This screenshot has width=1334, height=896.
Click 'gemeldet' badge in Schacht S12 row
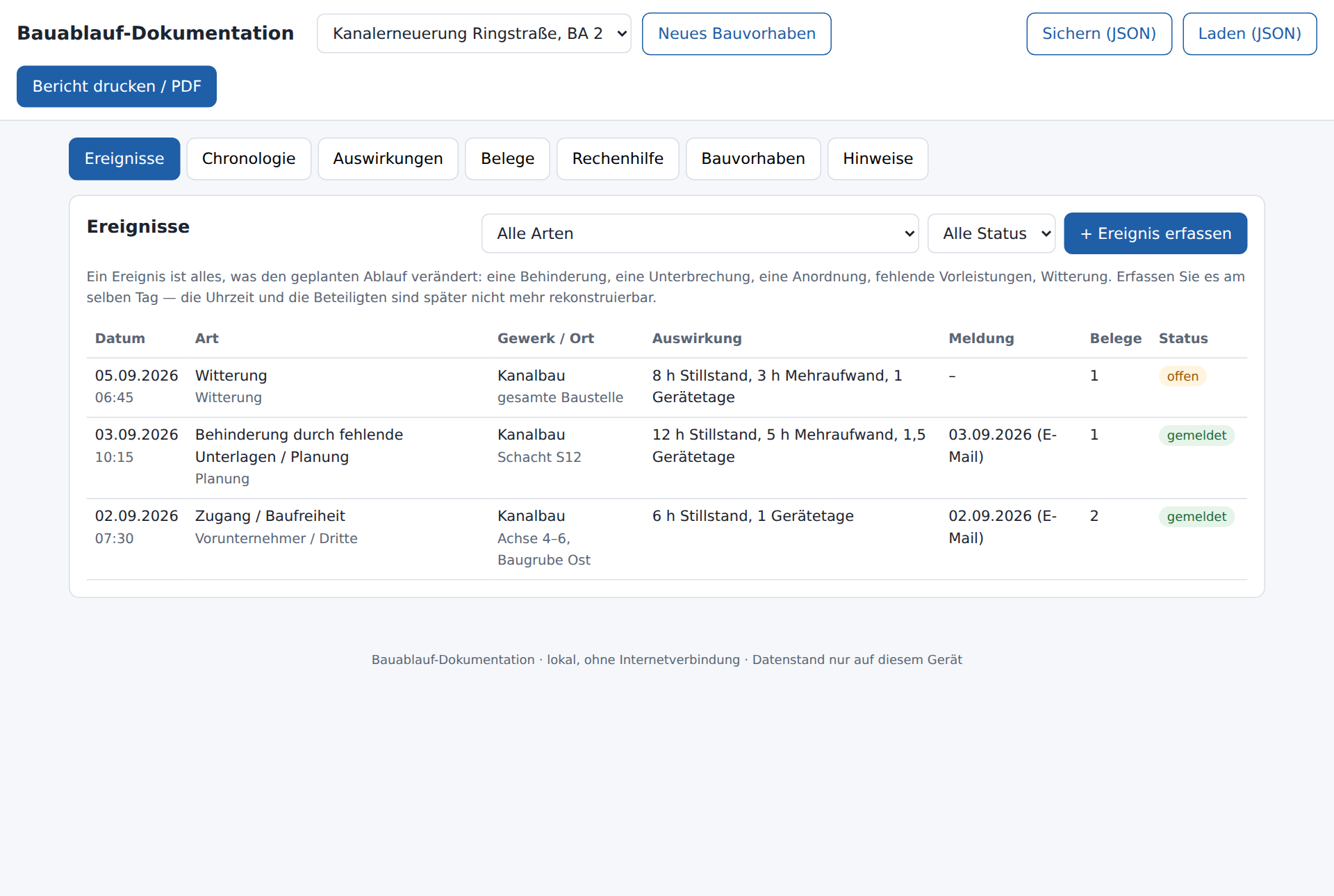click(1196, 435)
